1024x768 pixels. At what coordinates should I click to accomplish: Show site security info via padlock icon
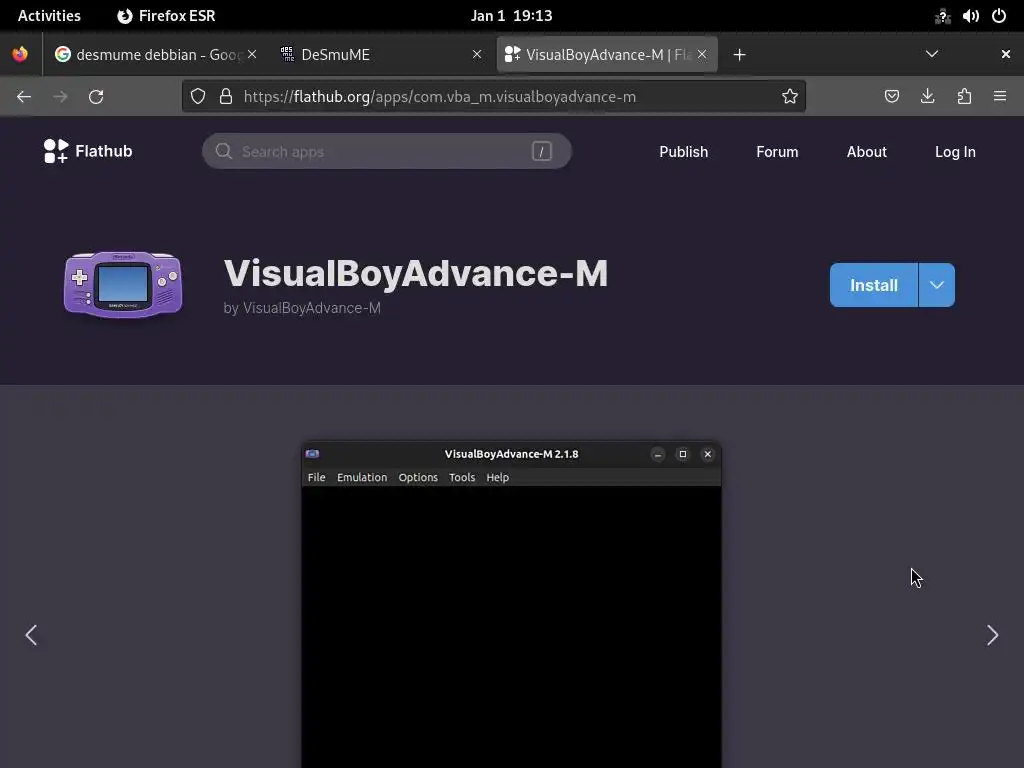click(226, 97)
